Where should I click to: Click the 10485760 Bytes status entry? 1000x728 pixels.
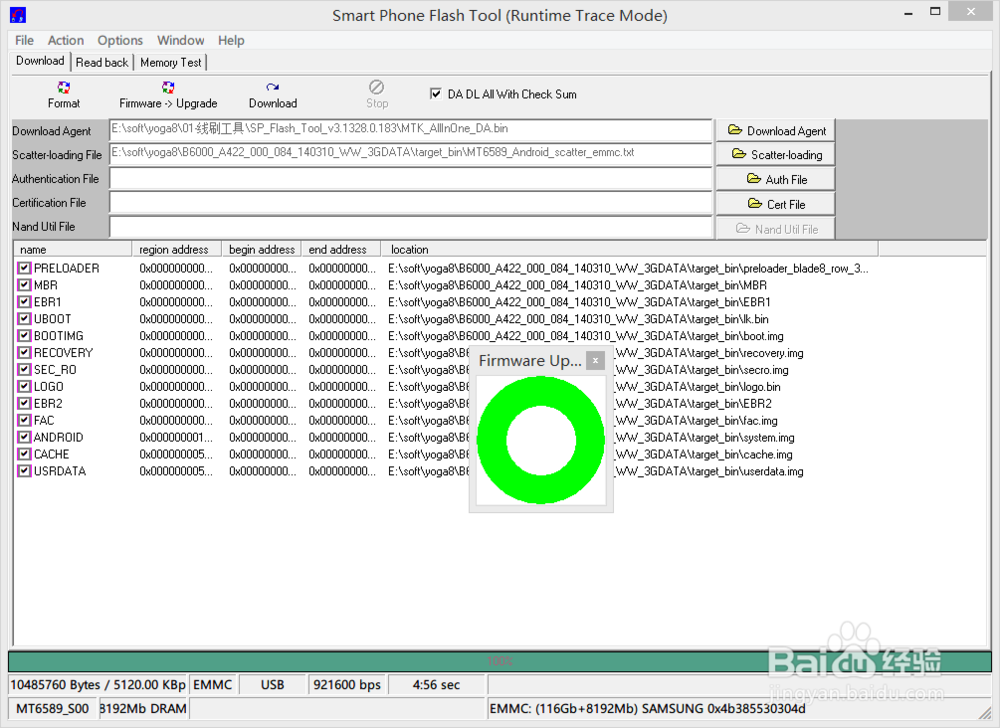[x=98, y=685]
